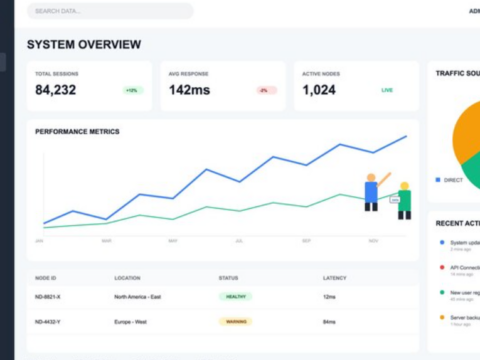Click the red -2% badge
480x360 pixels.
(x=266, y=90)
